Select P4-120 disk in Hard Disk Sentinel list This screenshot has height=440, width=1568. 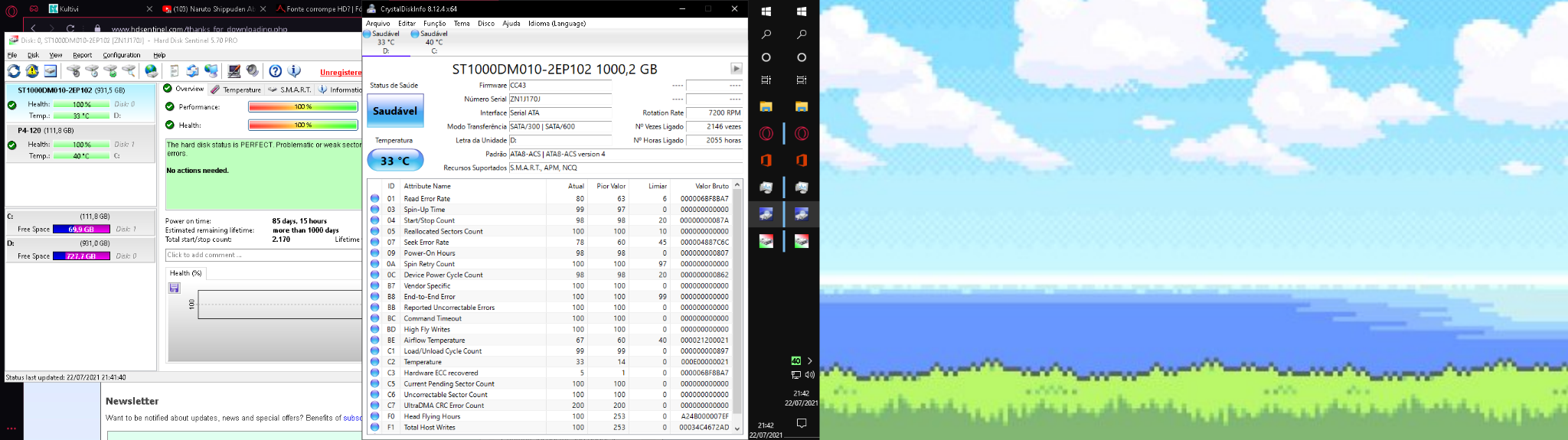point(80,144)
